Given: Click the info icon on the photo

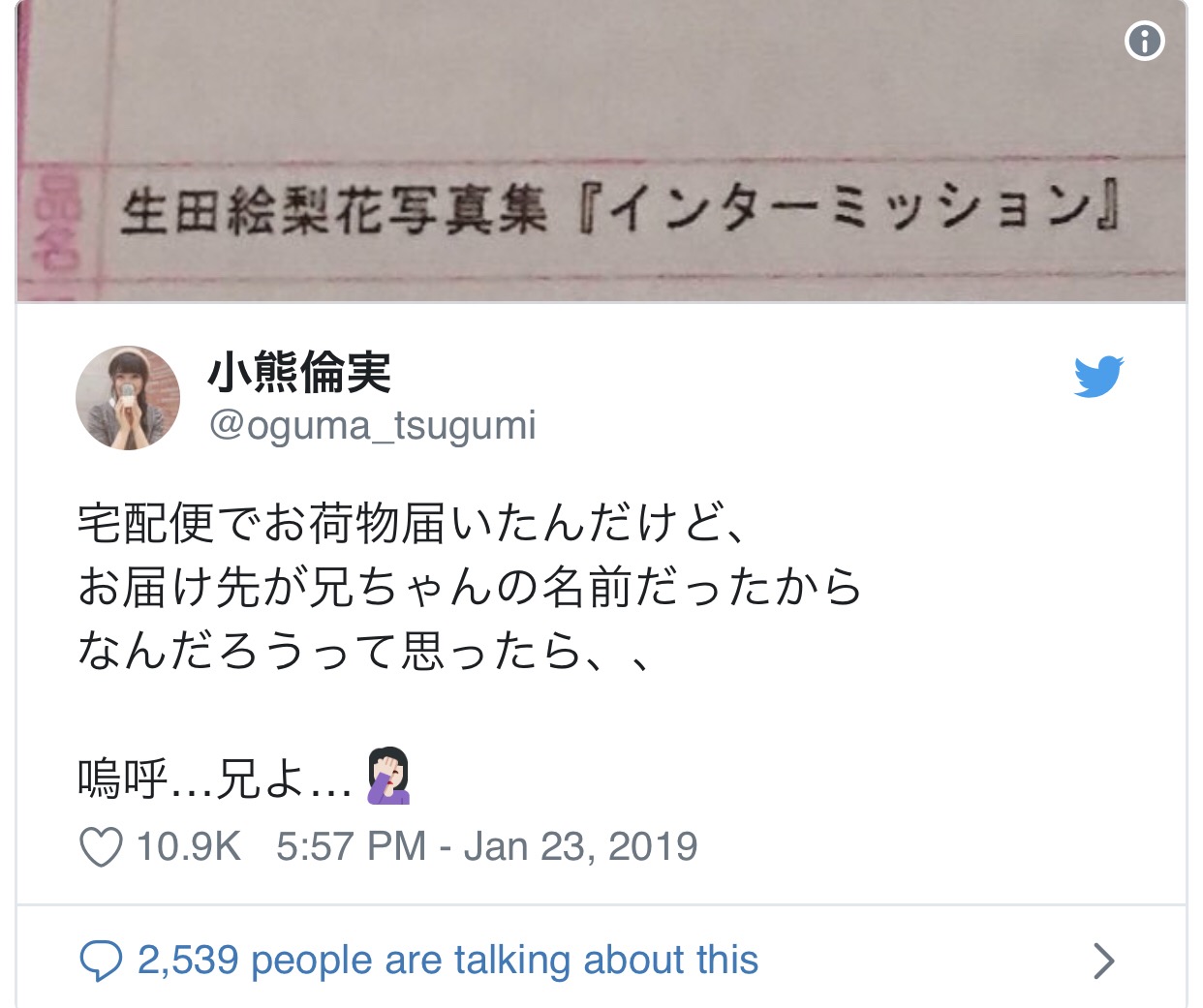Looking at the screenshot, I should (x=1144, y=41).
